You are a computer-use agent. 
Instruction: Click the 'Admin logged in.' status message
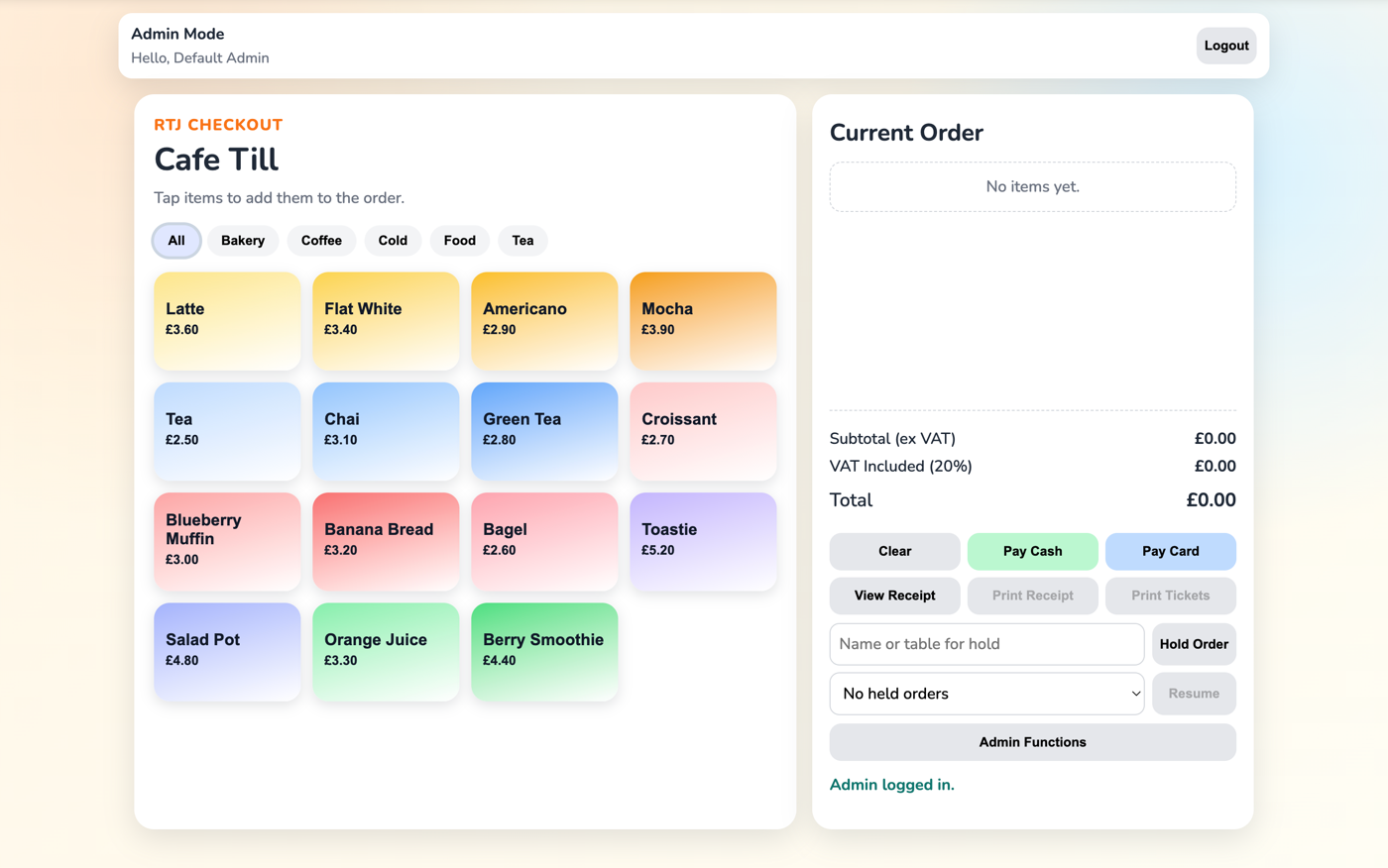(x=891, y=785)
